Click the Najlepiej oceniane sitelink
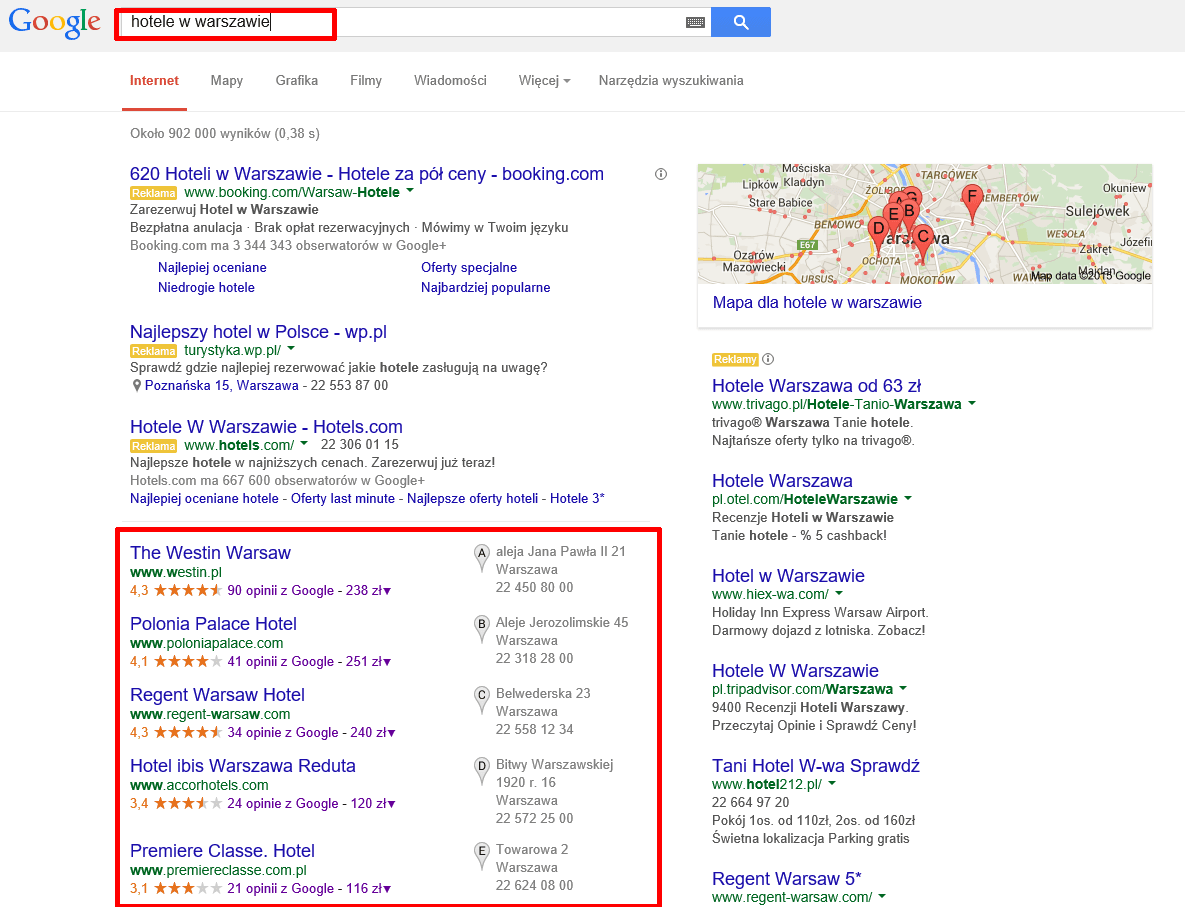 (x=212, y=268)
